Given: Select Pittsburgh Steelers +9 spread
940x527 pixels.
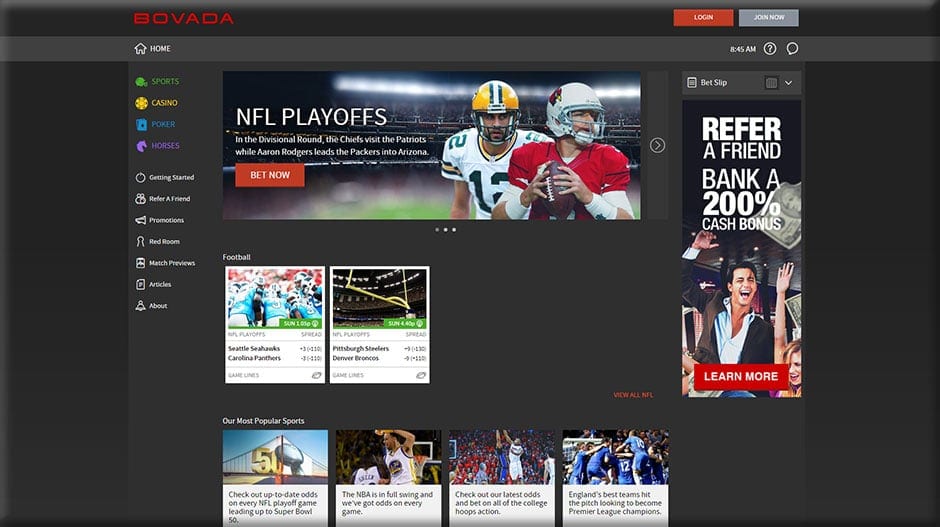Looking at the screenshot, I should 415,348.
